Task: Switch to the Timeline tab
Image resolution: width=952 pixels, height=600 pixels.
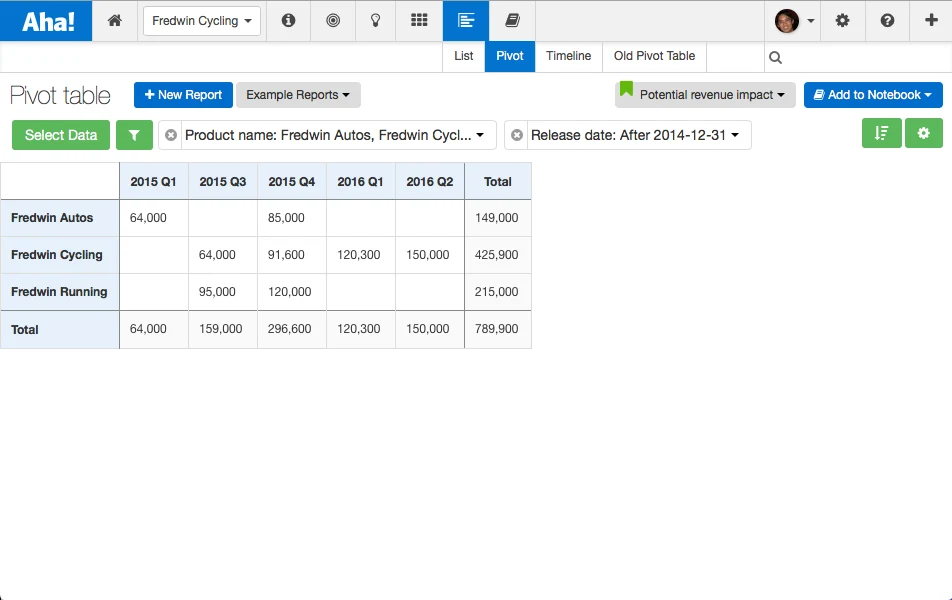Action: 568,56
